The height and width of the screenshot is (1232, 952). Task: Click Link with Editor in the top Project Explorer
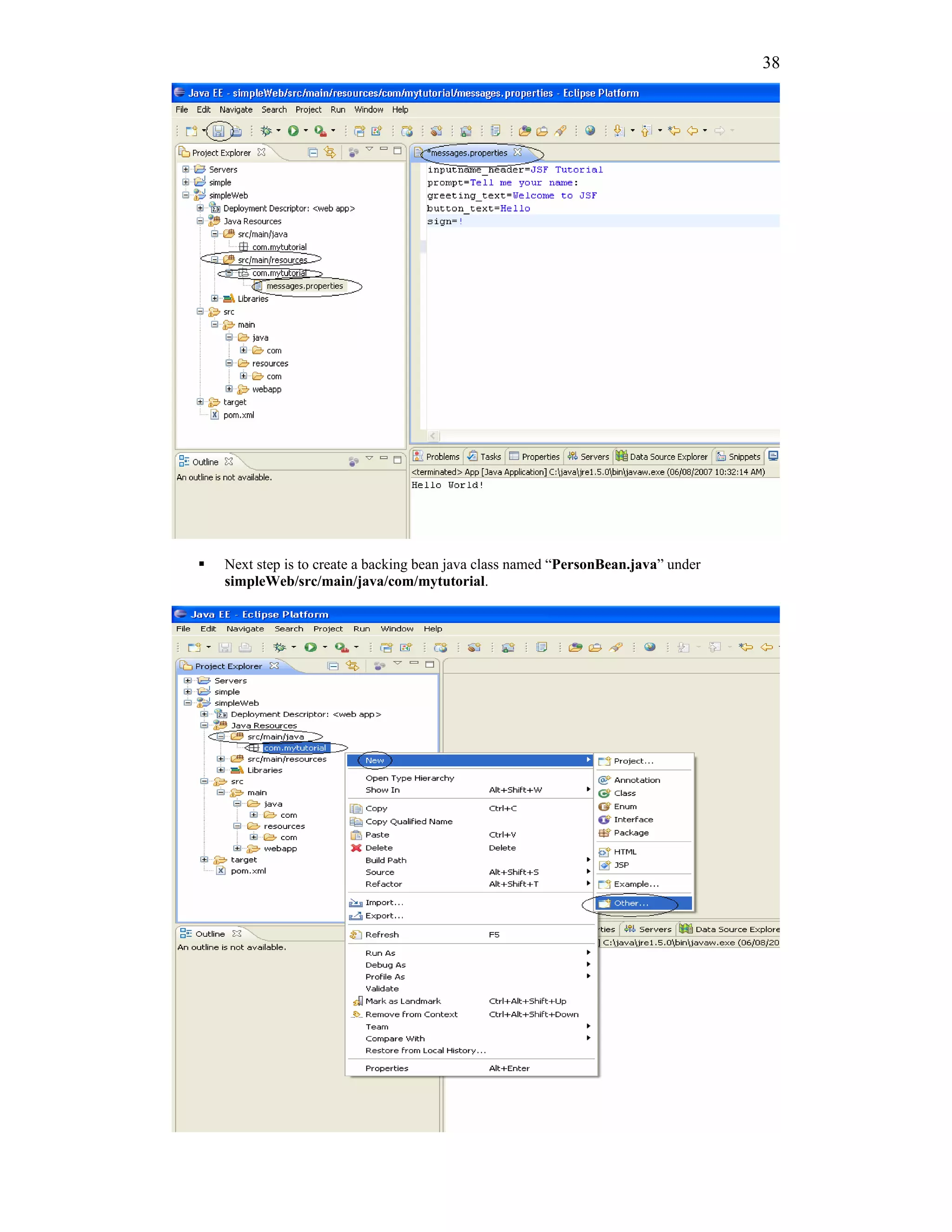coord(330,152)
